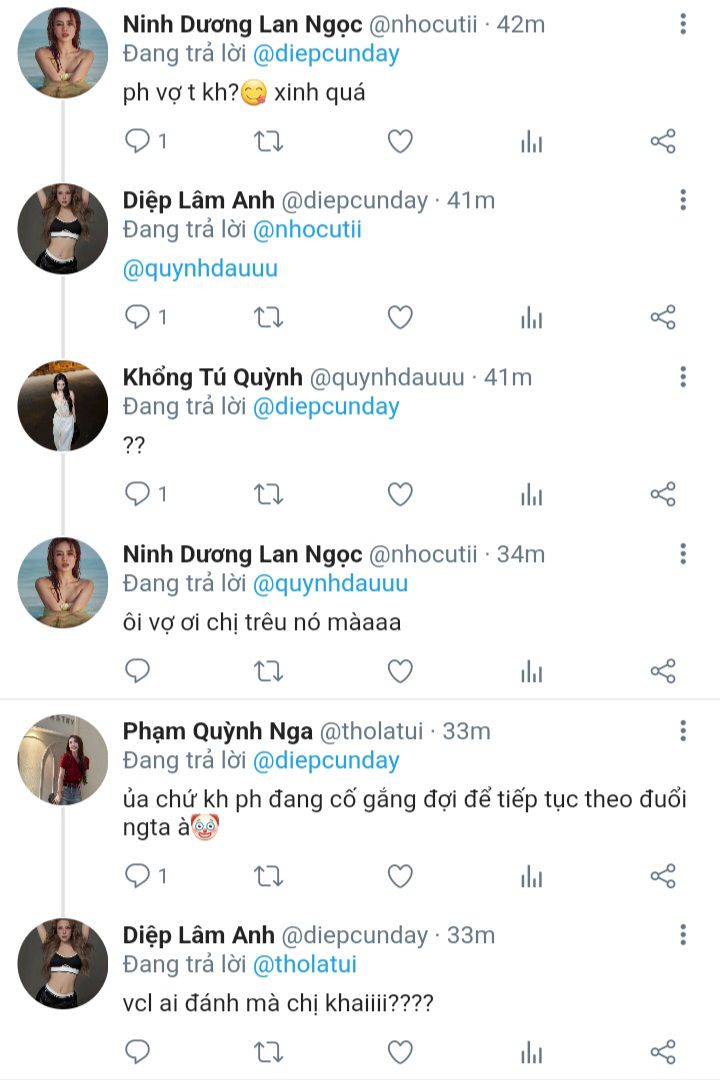Like Khổng Tú Quỳnh's '??' tweet

[400, 494]
